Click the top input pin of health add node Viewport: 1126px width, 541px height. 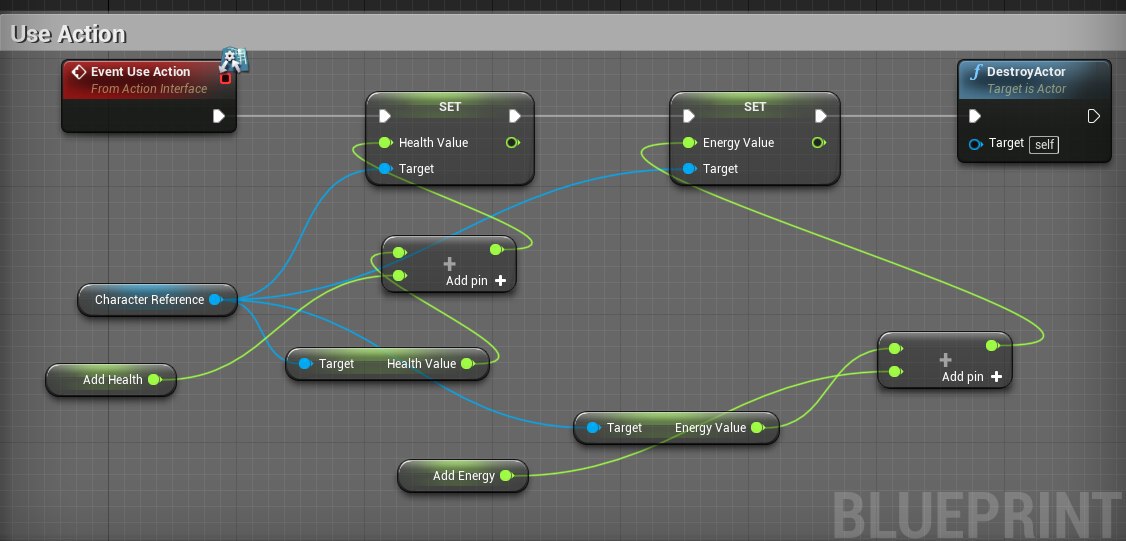[399, 252]
